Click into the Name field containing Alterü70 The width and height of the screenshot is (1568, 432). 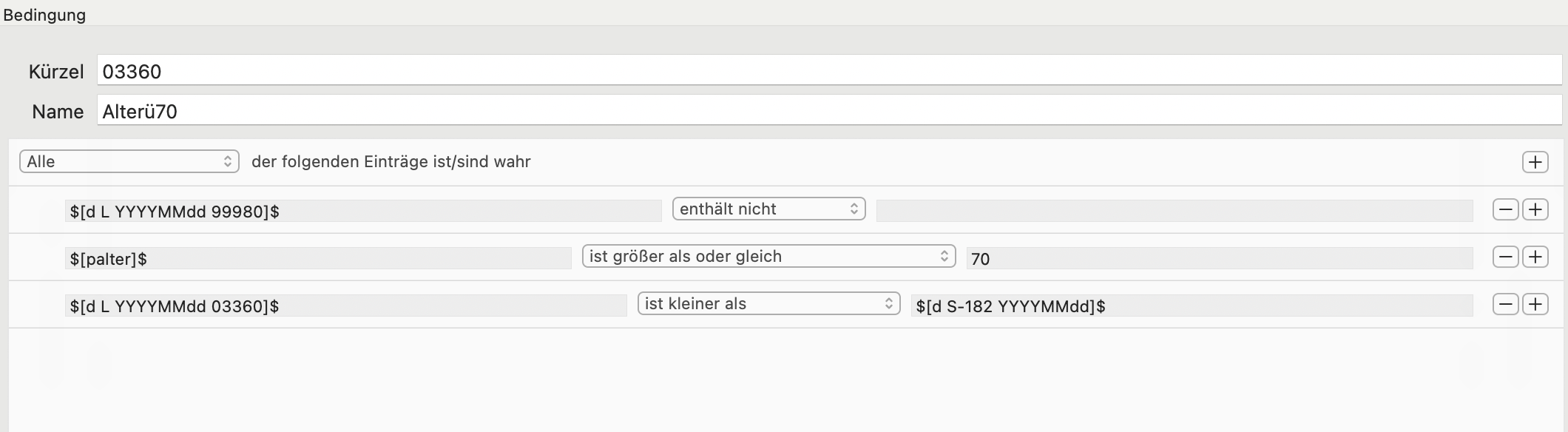[x=829, y=111]
